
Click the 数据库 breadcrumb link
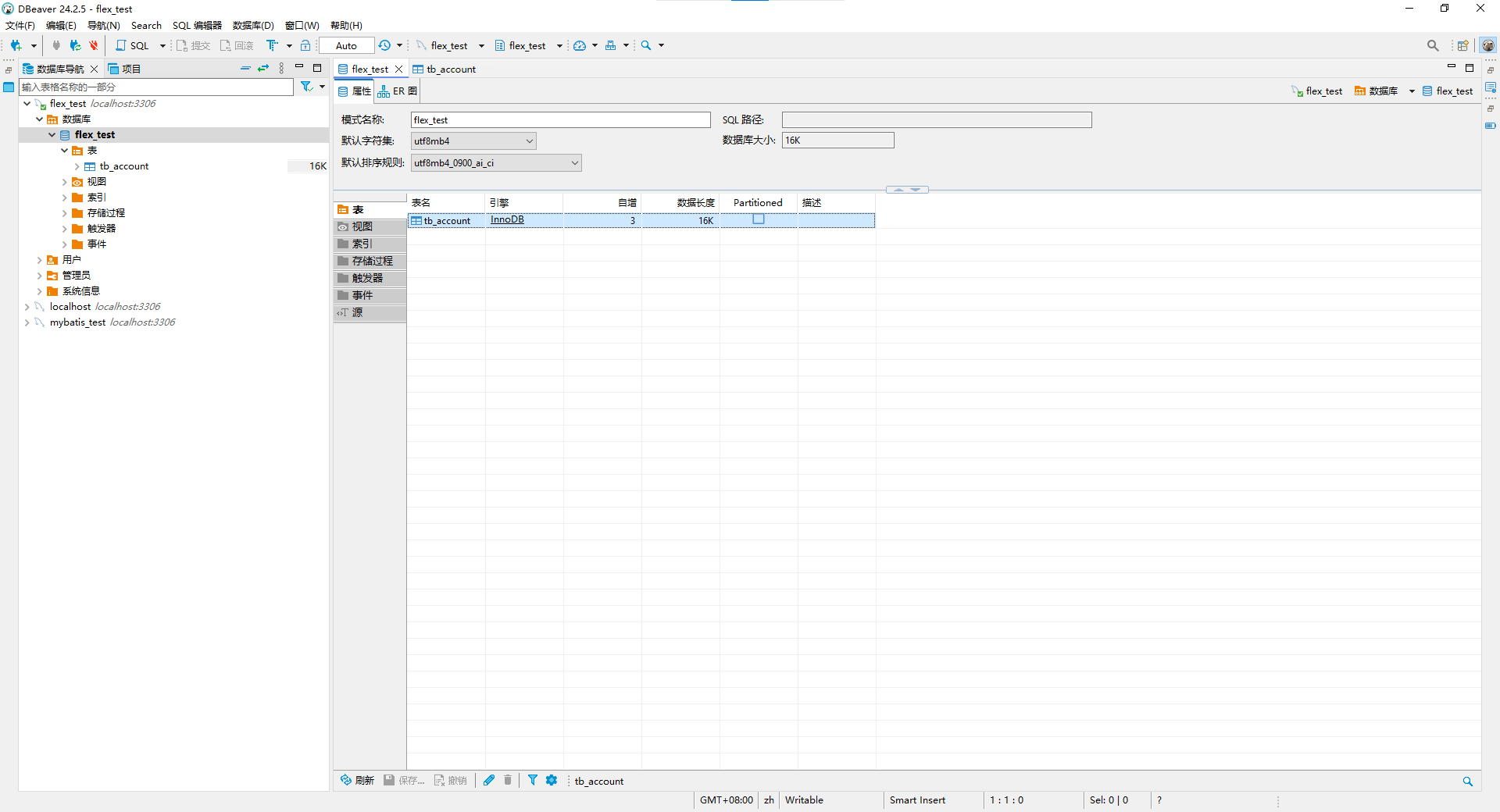[1376, 91]
